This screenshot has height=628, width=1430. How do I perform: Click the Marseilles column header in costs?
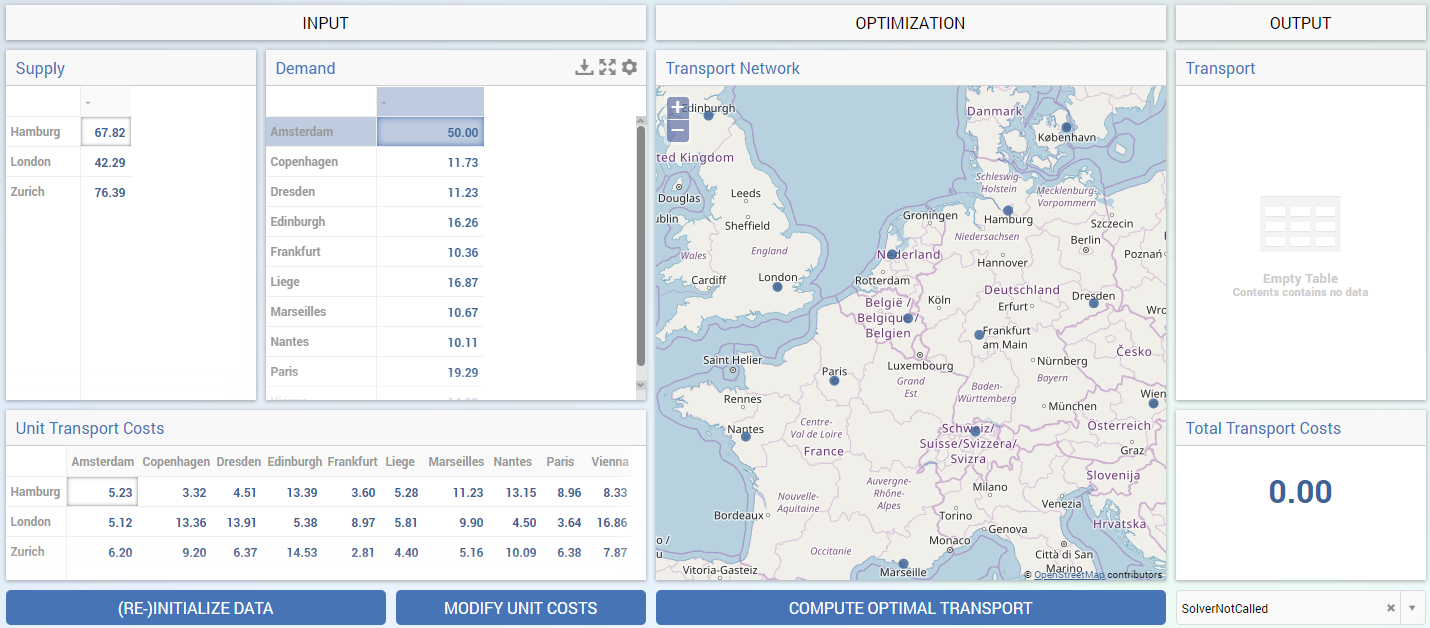pos(456,462)
